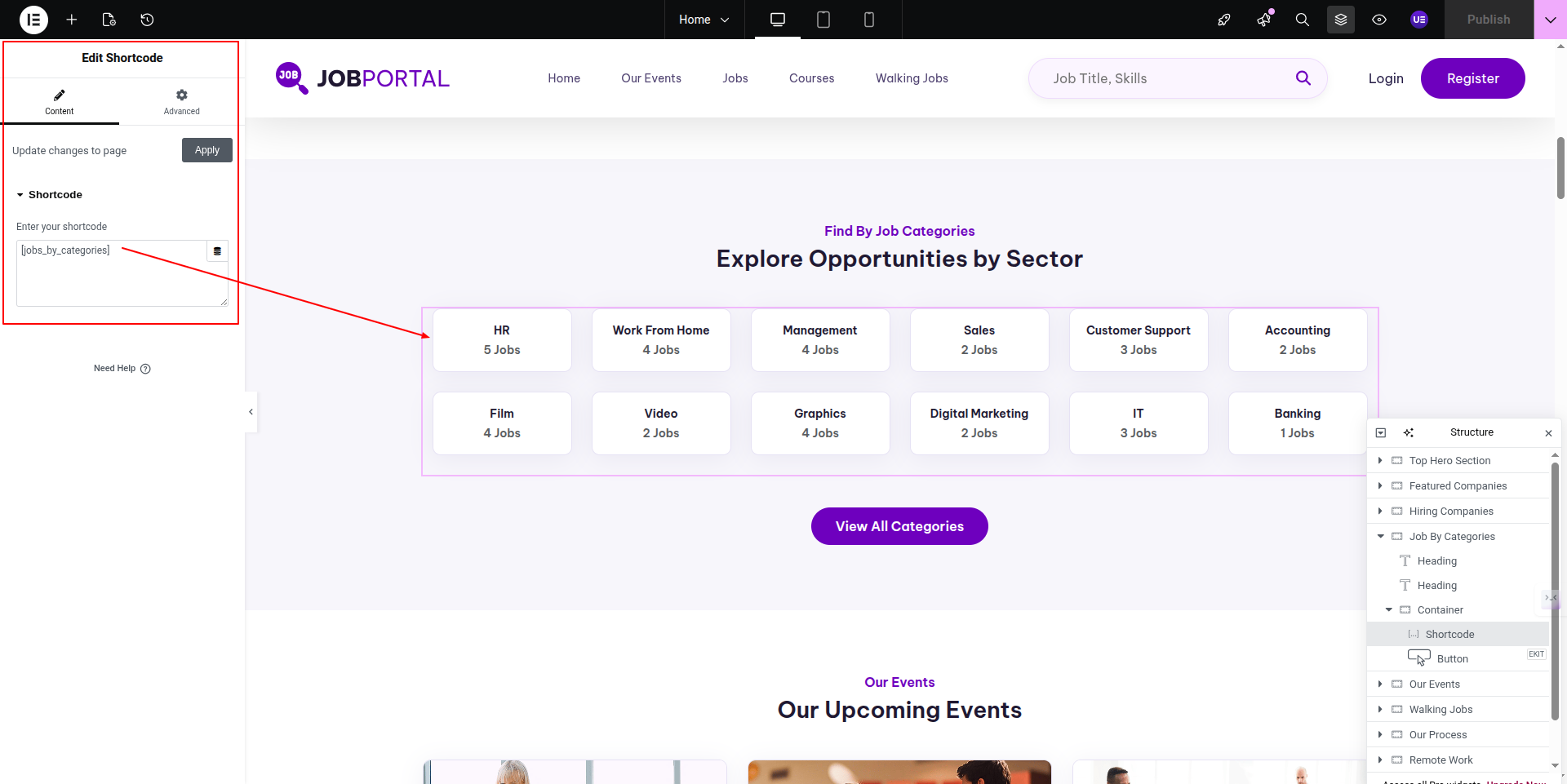Open the Publish options dropdown arrow
The width and height of the screenshot is (1567, 784).
point(1550,20)
